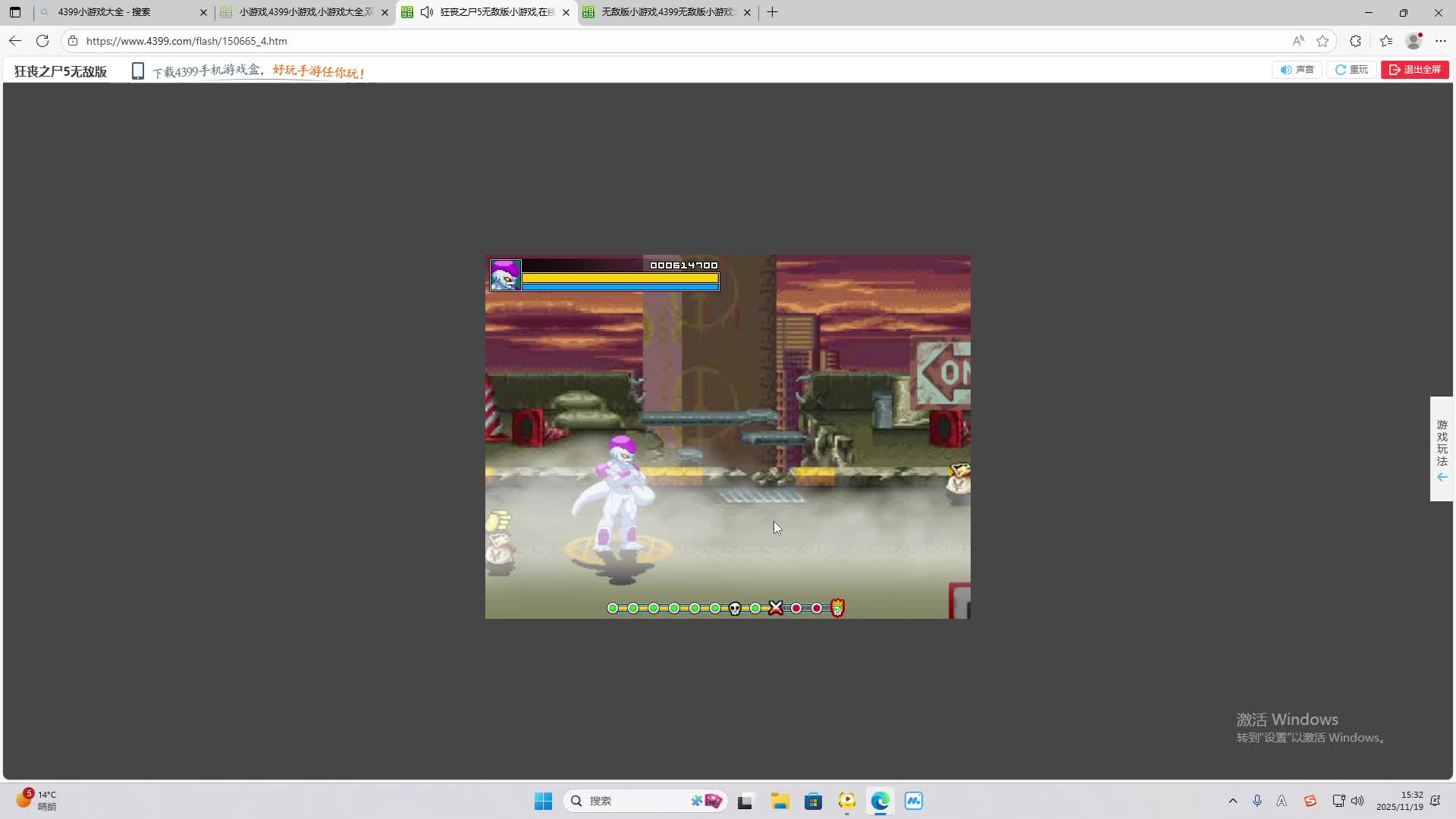
Task: Add the page to favorites using the star icon
Action: coord(1323,41)
